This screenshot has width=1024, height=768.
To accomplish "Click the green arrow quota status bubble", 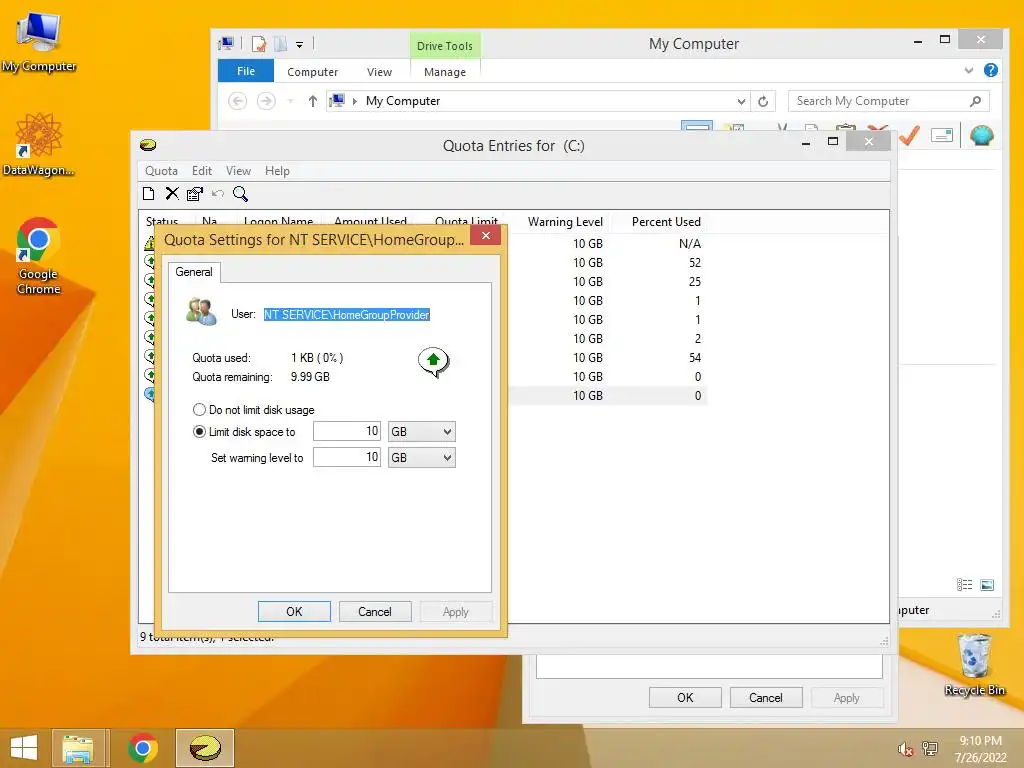I will [434, 362].
